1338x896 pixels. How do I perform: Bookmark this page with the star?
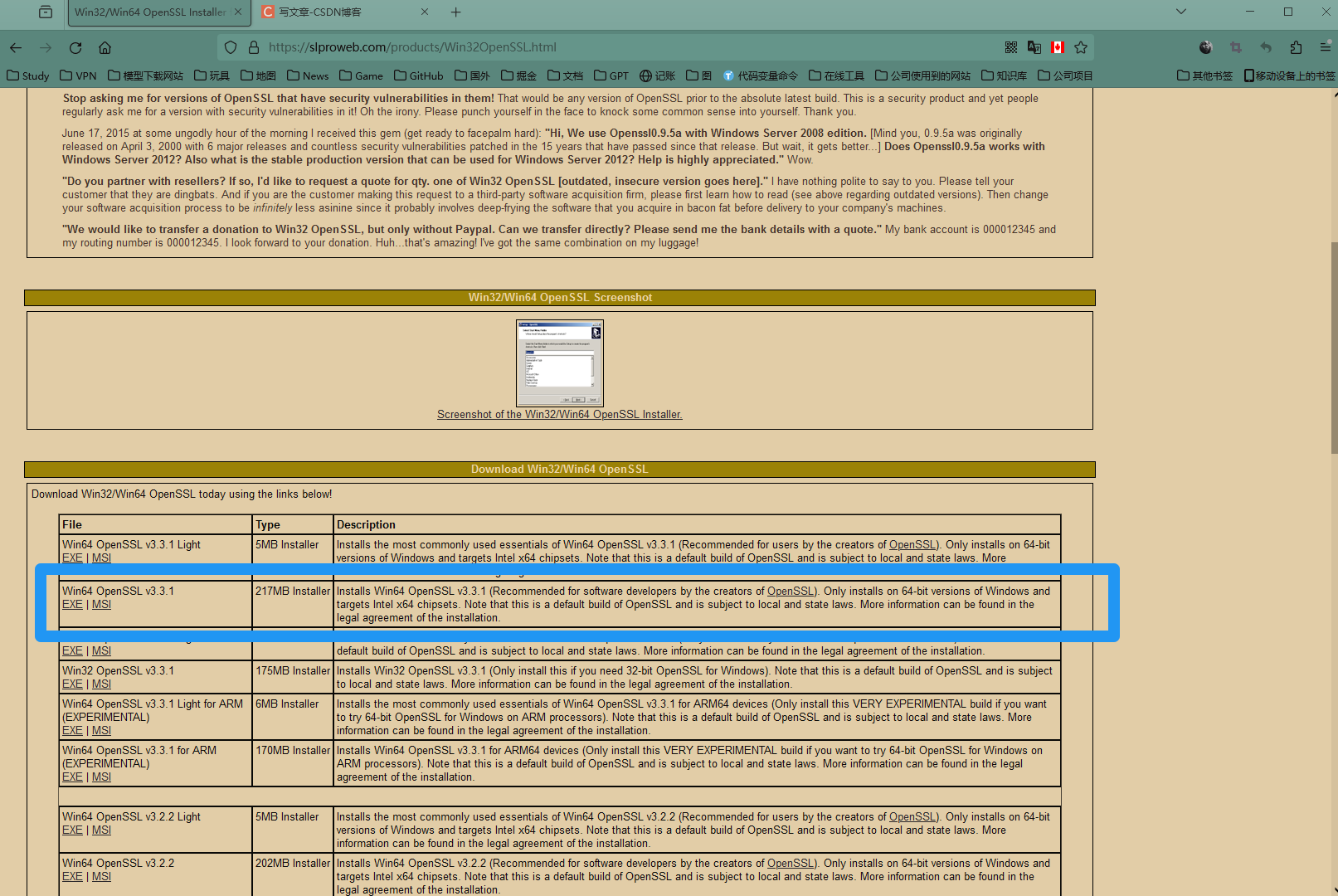coord(1081,47)
